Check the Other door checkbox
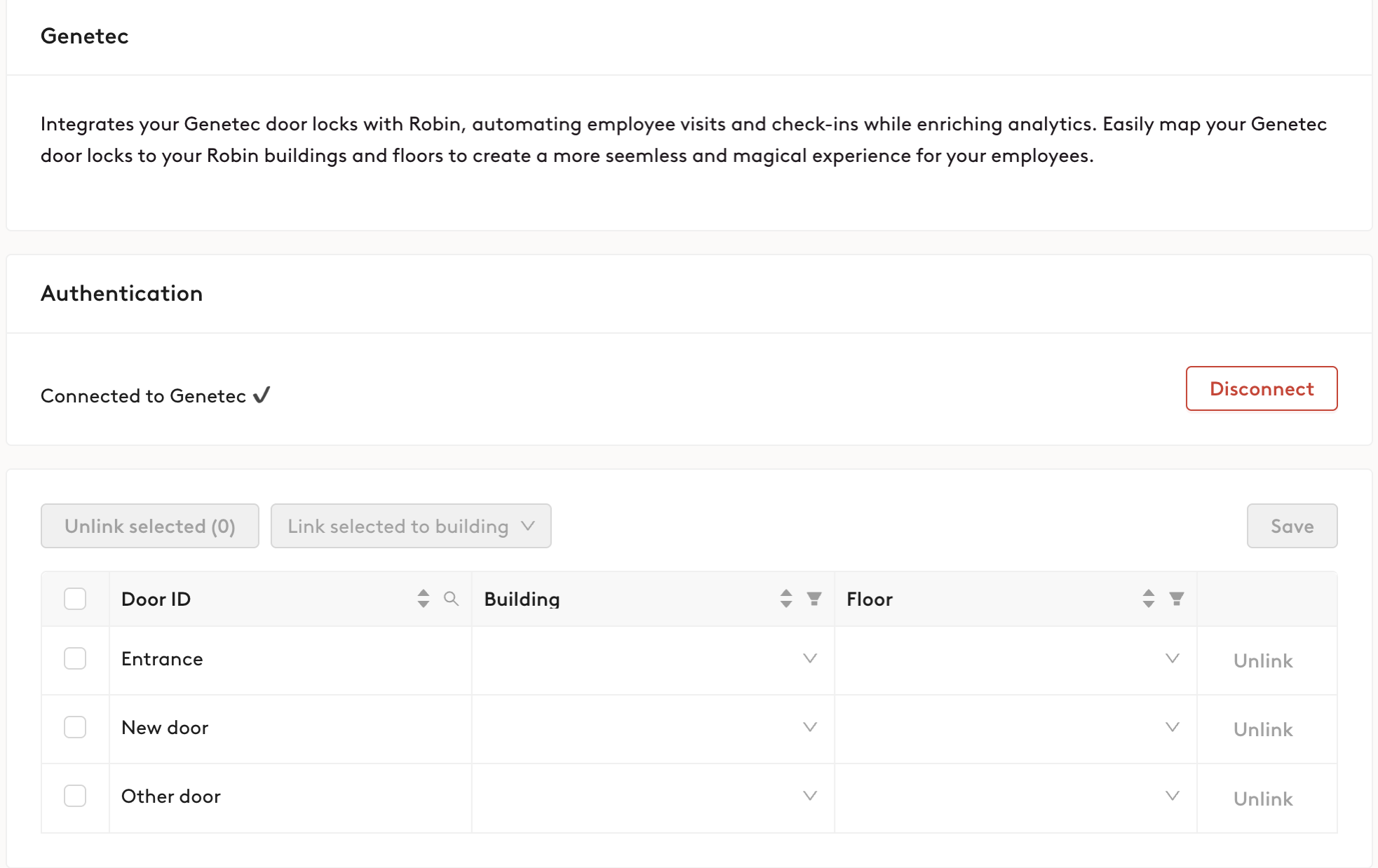The width and height of the screenshot is (1378, 868). tap(75, 796)
